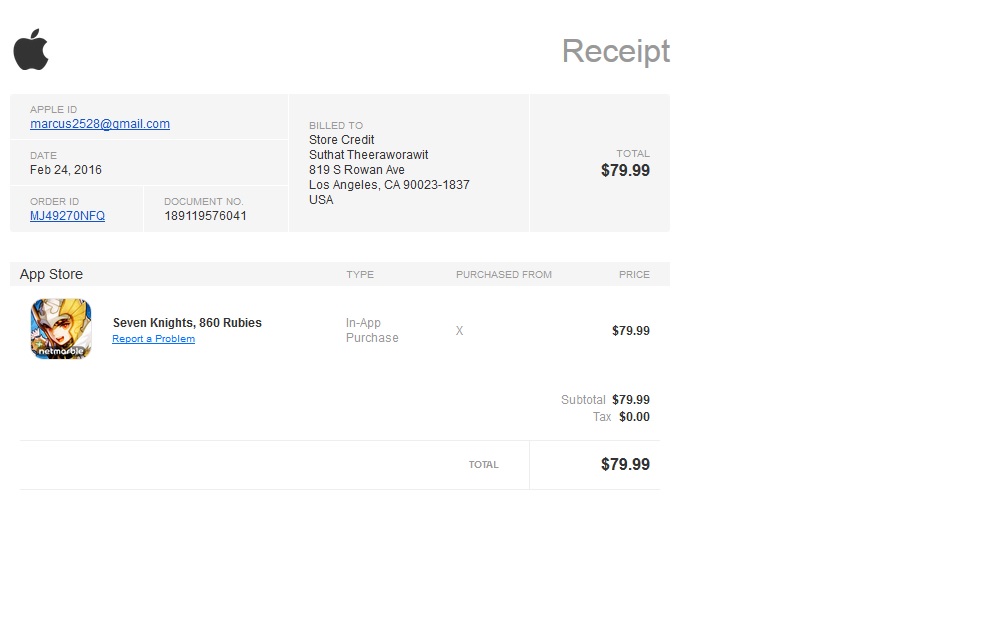Click the Store Credit billing text

point(341,140)
